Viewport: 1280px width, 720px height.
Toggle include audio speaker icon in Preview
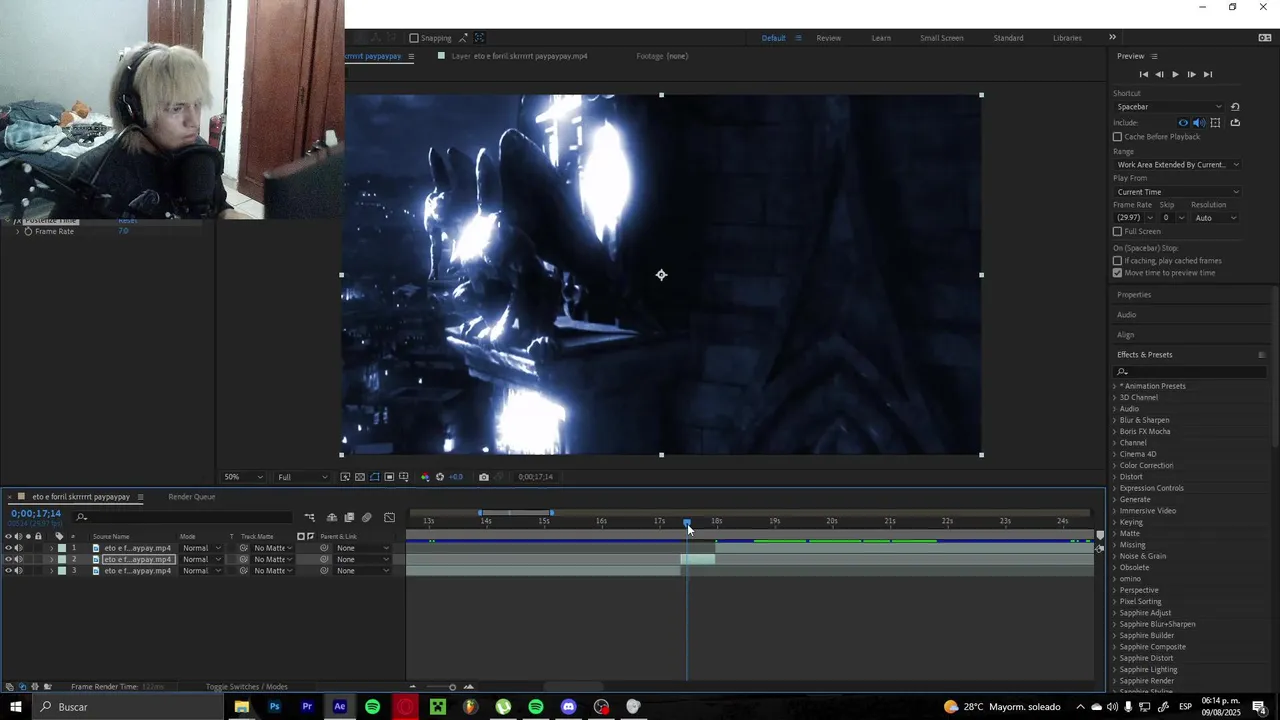point(1199,123)
